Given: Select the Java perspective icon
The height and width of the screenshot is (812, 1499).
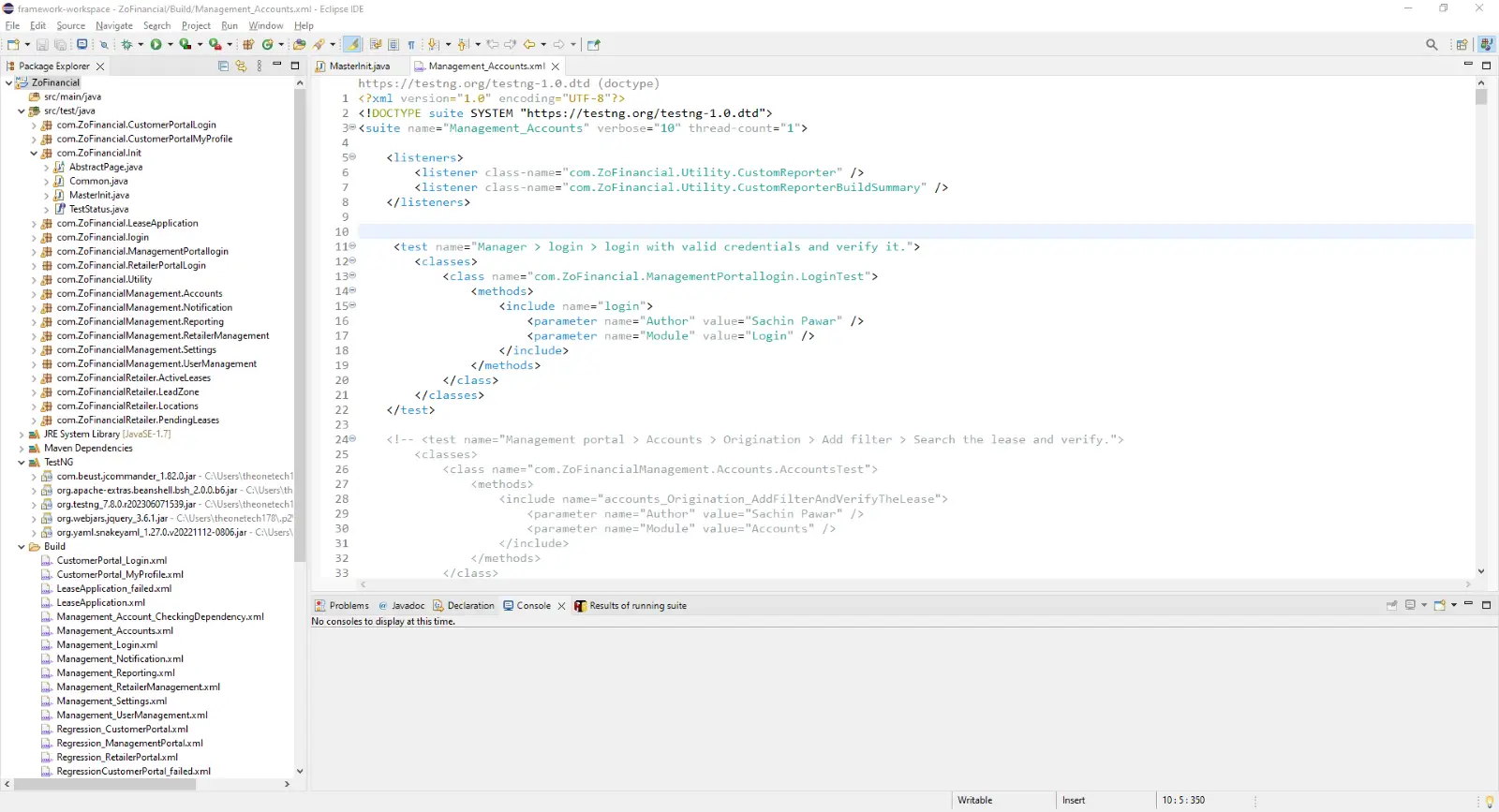Looking at the screenshot, I should (1486, 44).
